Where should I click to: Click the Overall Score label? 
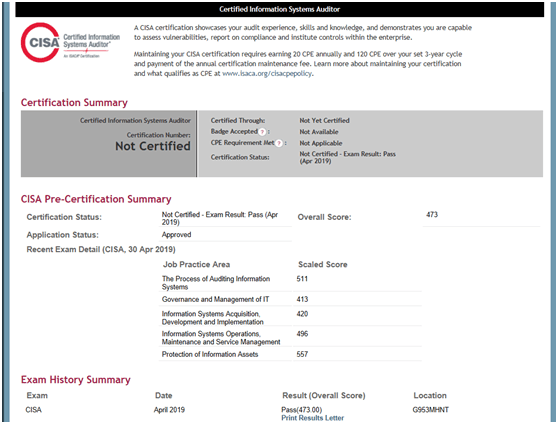tap(324, 217)
